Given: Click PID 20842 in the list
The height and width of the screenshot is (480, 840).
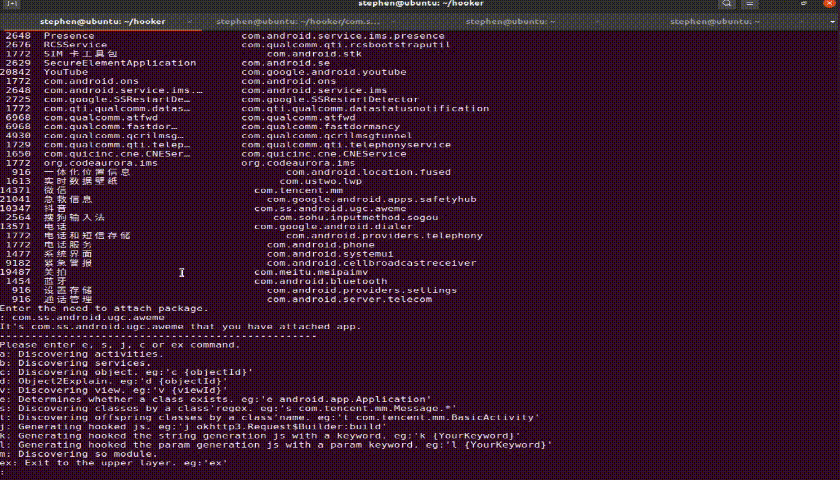Looking at the screenshot, I should point(16,72).
